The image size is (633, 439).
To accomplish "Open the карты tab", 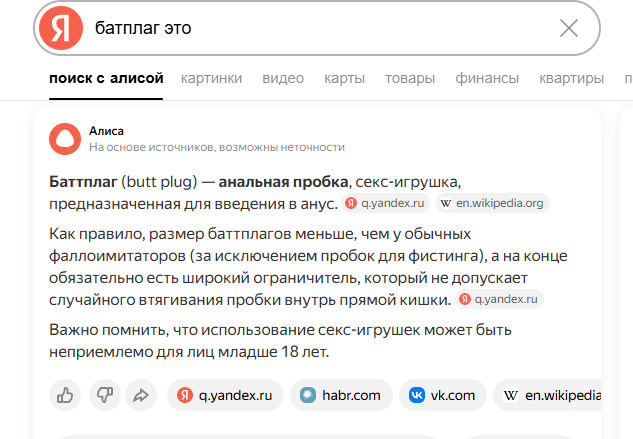I will coord(344,79).
